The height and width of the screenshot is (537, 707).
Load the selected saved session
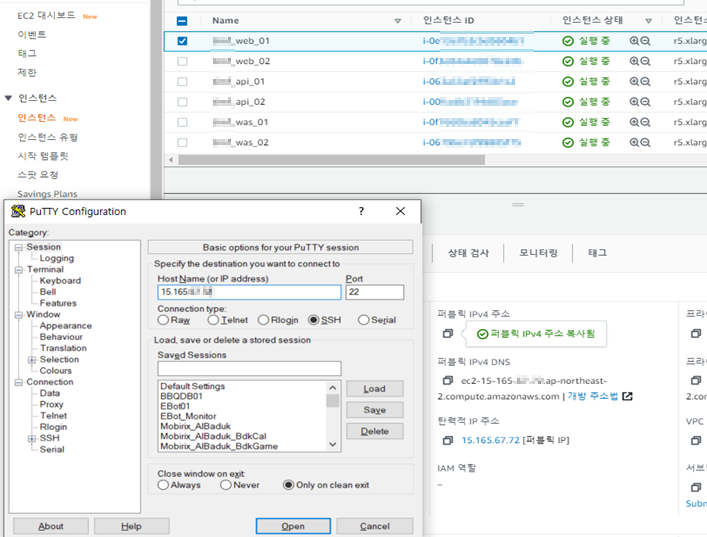pos(374,389)
